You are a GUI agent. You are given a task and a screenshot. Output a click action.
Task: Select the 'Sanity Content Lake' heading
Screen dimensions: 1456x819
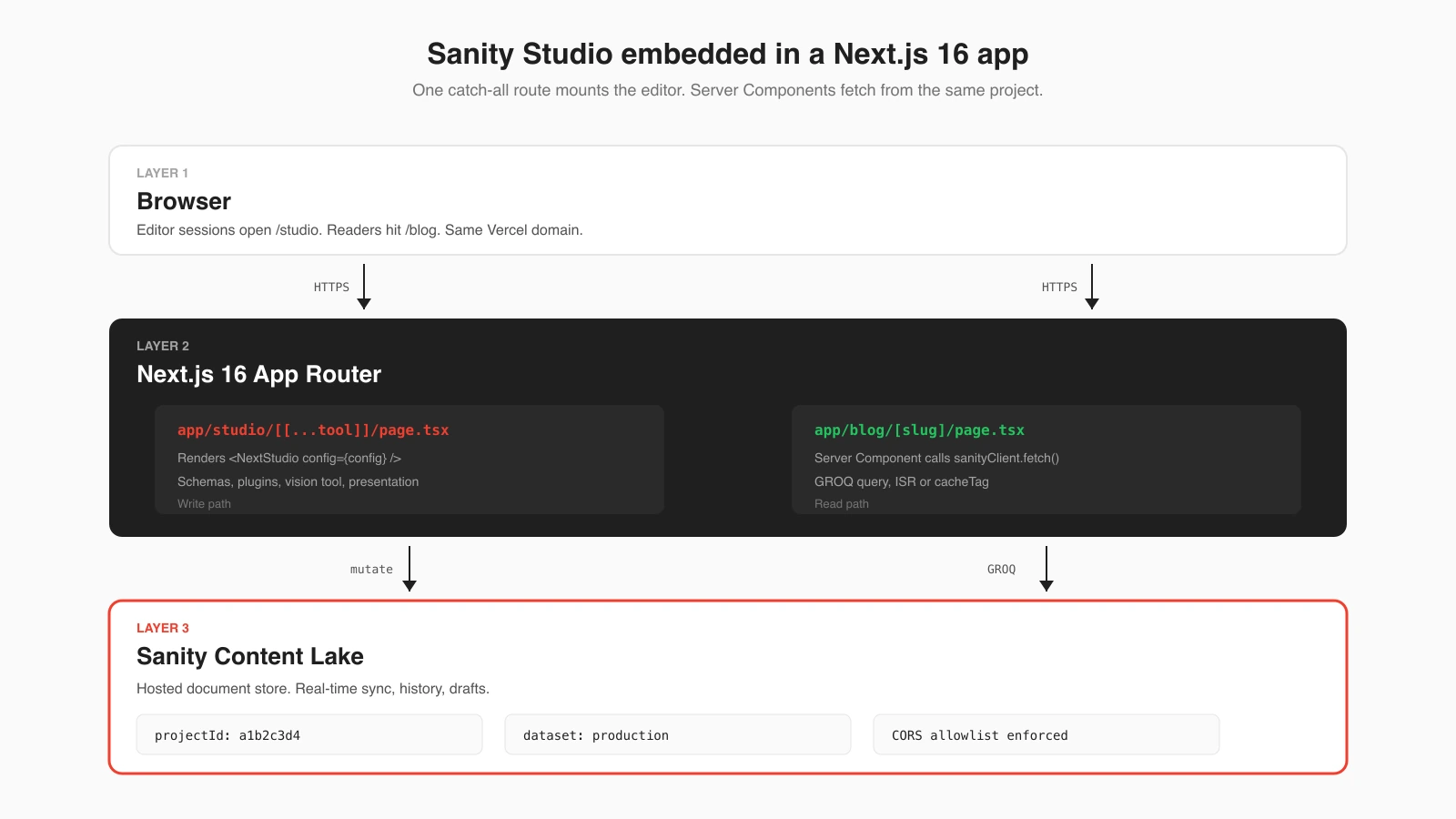coord(250,656)
